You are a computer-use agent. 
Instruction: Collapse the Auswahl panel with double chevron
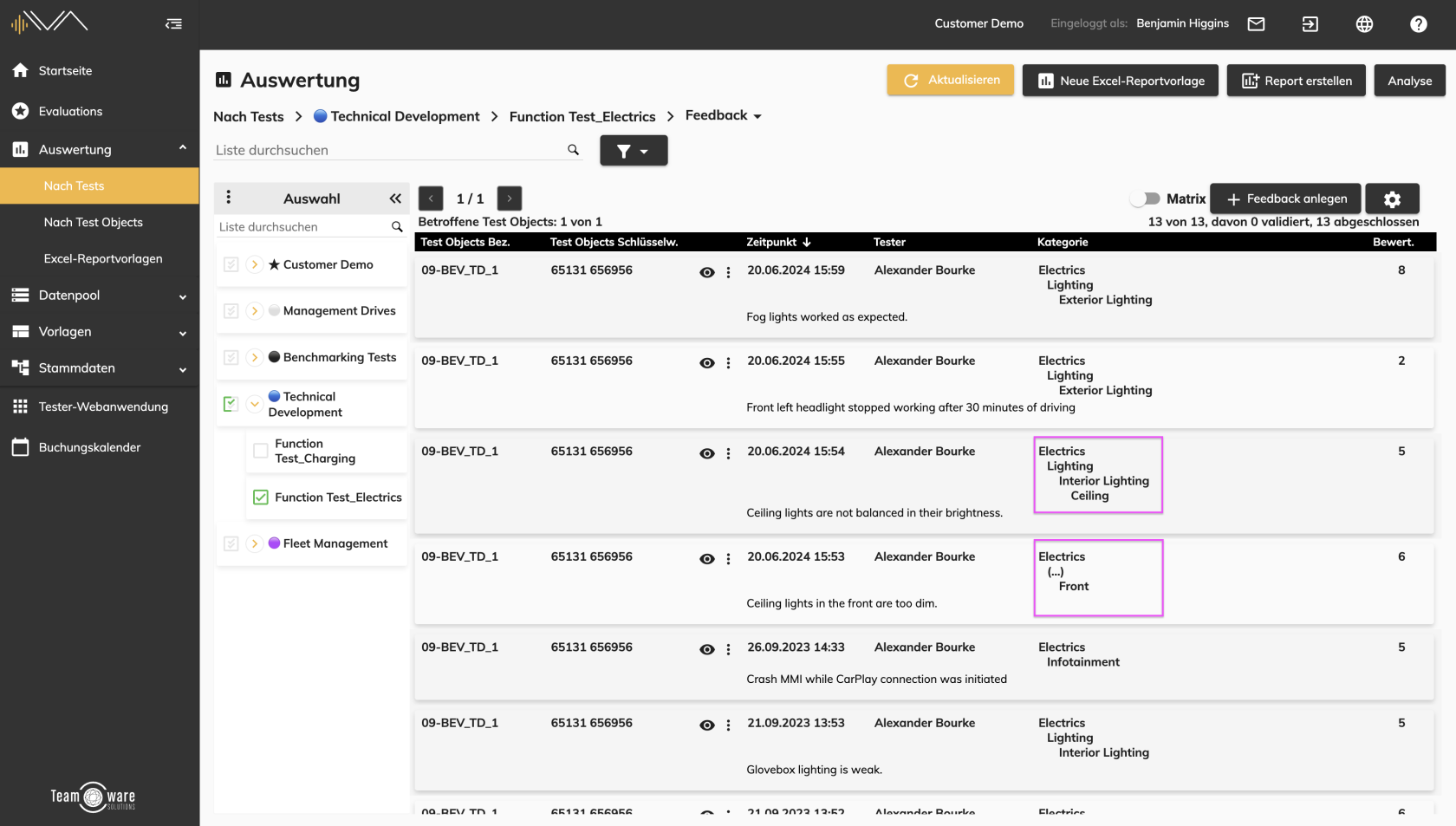[395, 198]
